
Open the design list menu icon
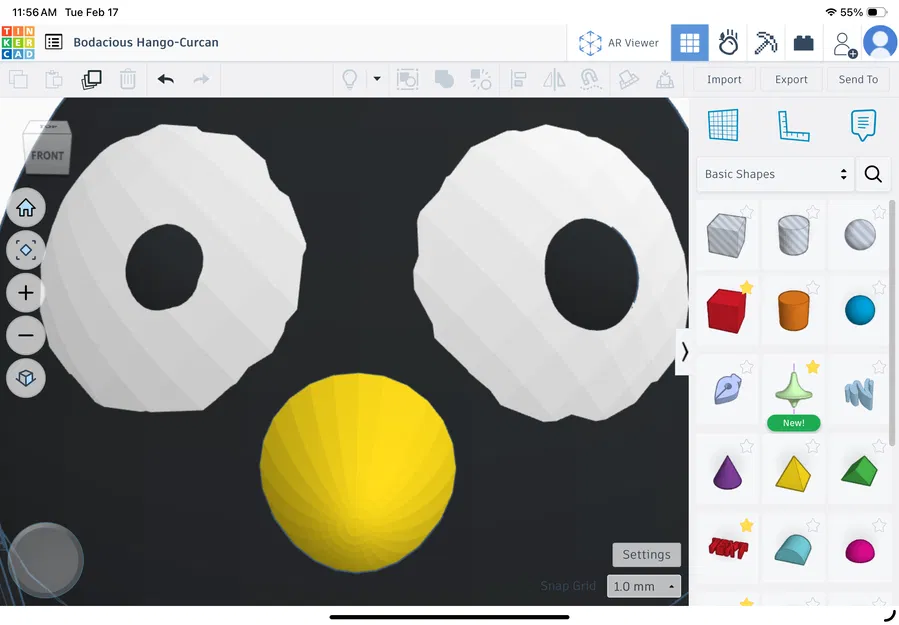click(54, 42)
